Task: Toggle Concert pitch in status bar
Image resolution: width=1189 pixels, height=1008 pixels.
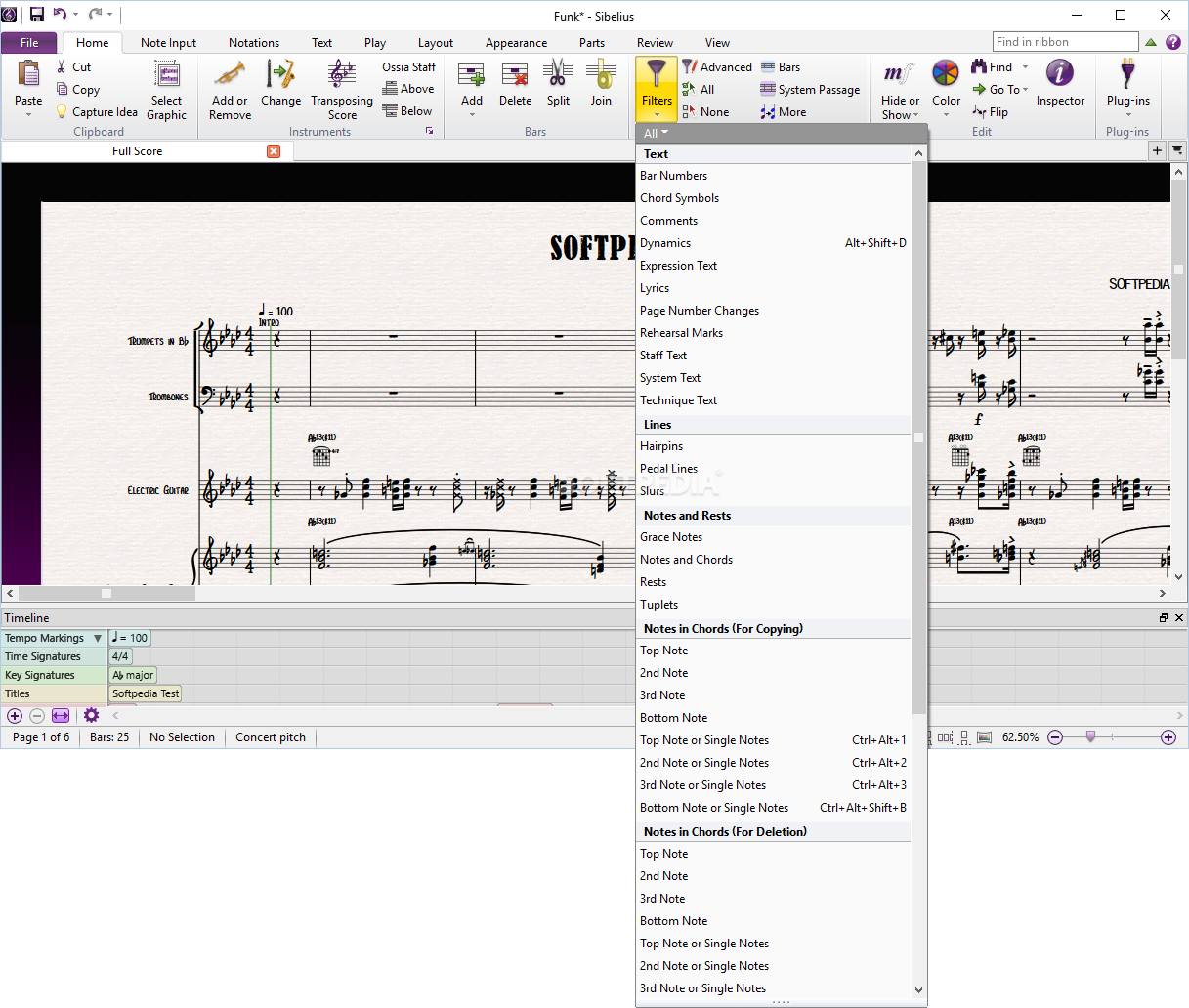Action: (x=271, y=737)
